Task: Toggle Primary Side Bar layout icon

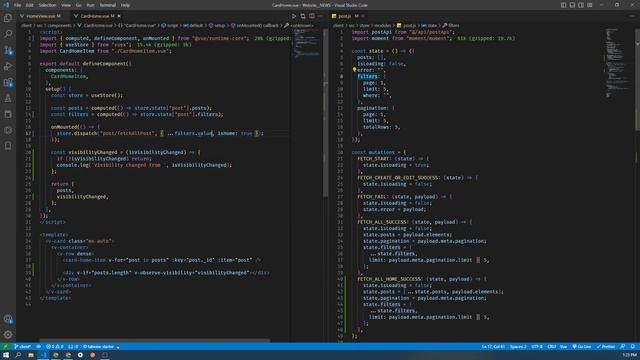Action: (563, 5)
